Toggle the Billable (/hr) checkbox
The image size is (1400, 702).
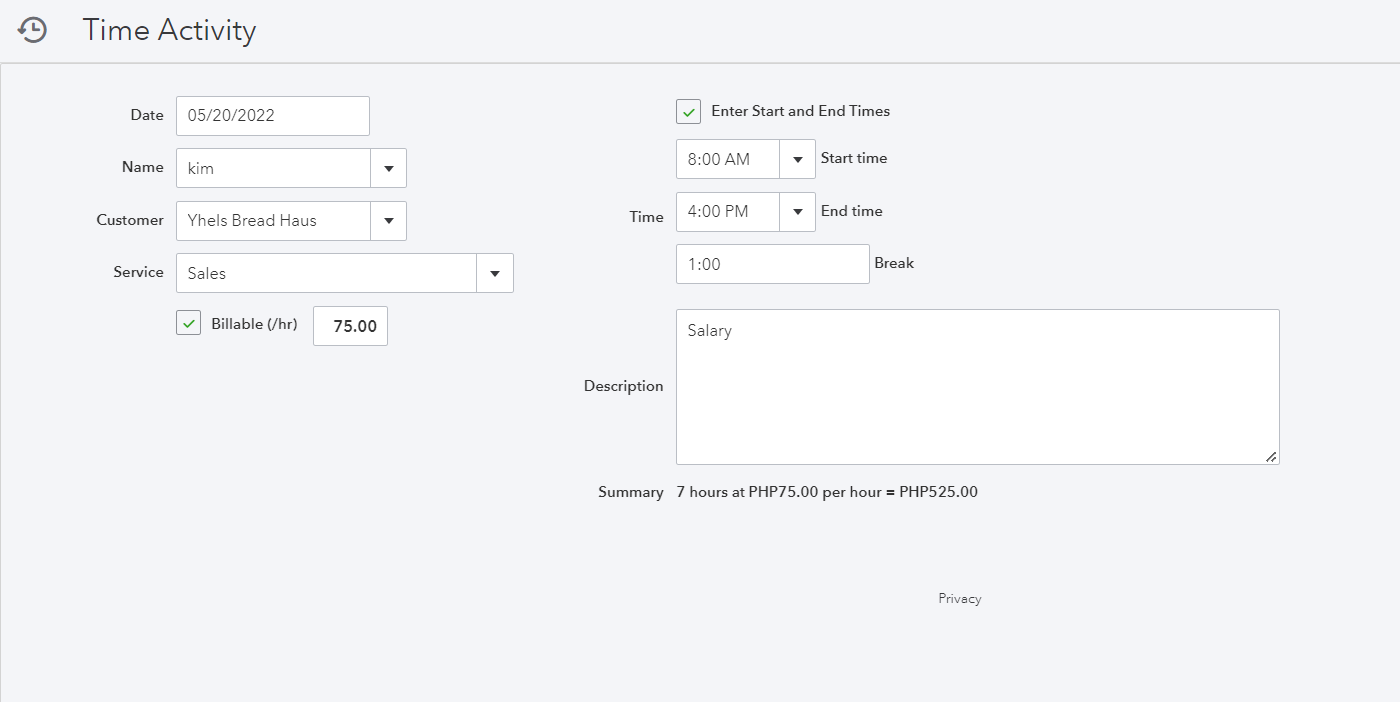[189, 323]
